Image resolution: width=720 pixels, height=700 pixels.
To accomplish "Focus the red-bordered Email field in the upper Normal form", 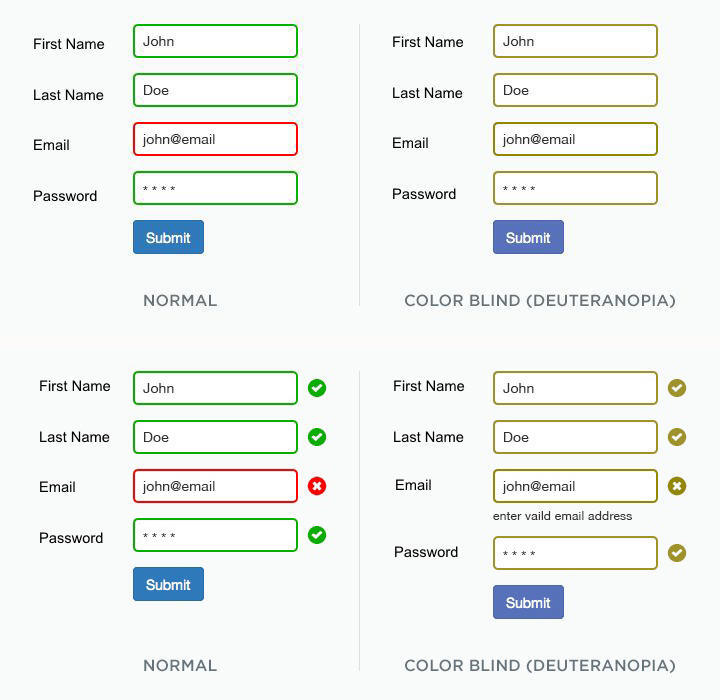I will tap(215, 139).
